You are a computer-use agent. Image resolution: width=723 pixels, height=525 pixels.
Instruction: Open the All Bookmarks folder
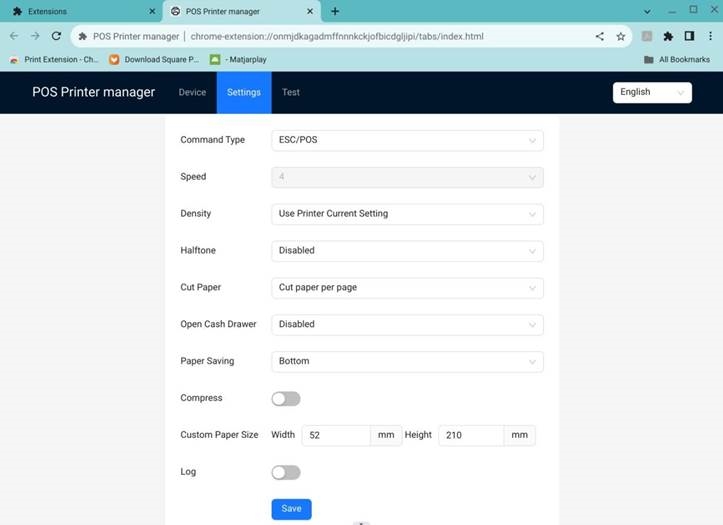click(x=677, y=59)
